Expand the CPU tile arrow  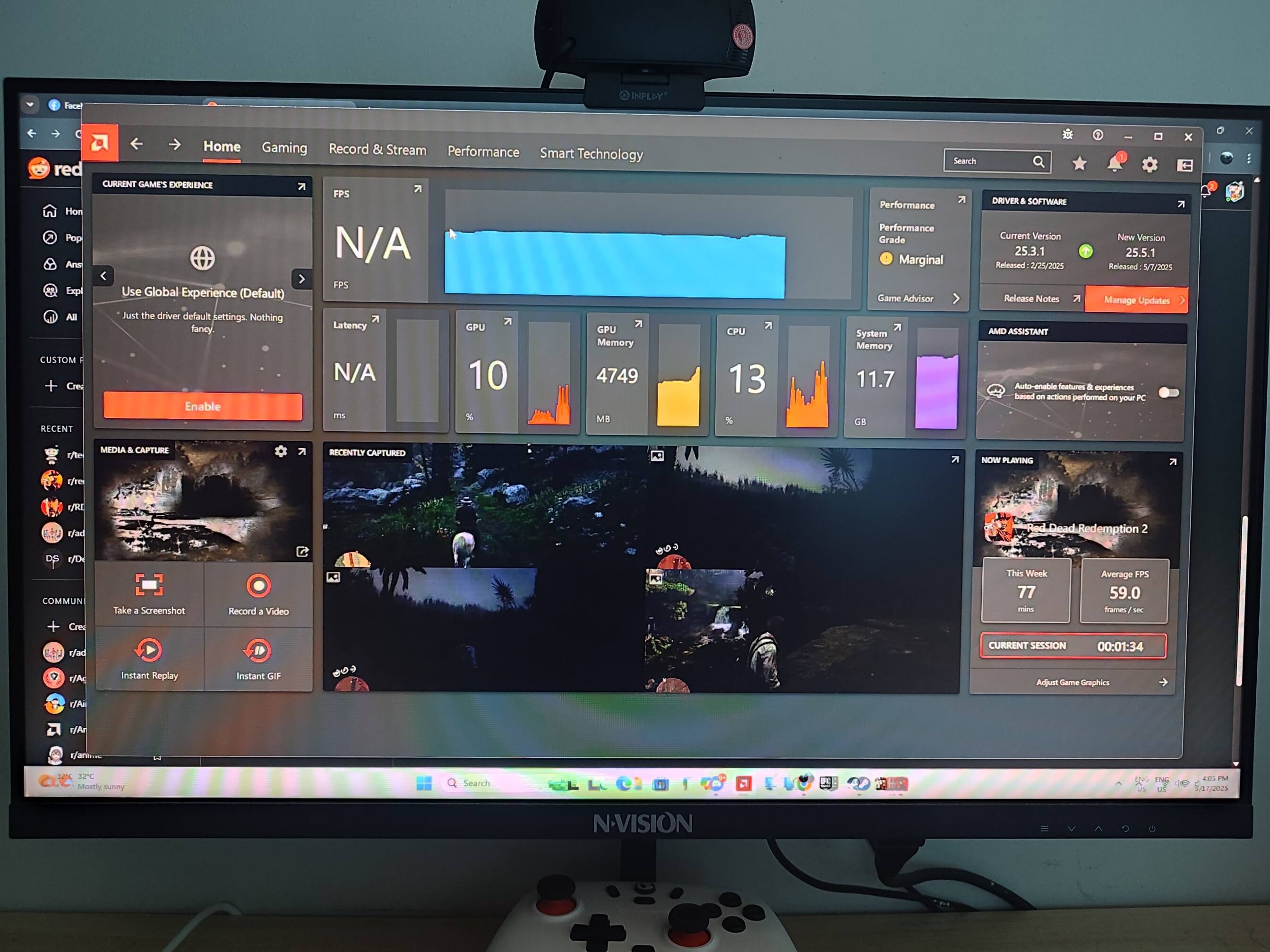click(768, 326)
